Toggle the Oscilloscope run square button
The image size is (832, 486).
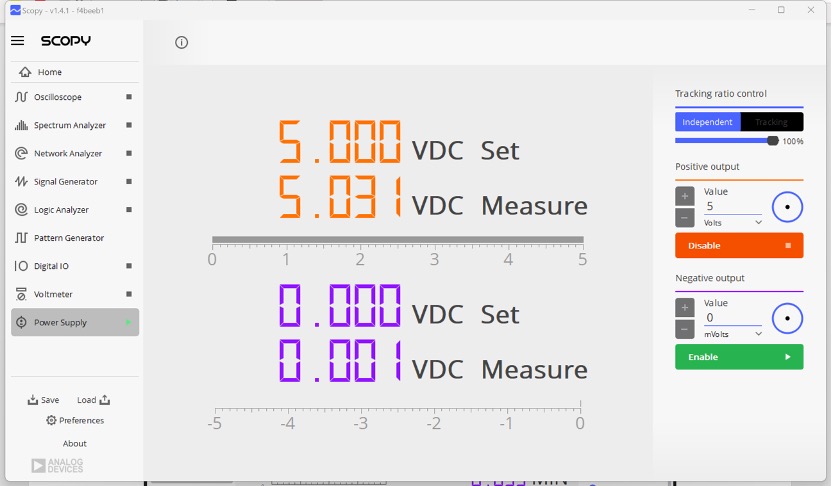click(x=129, y=97)
